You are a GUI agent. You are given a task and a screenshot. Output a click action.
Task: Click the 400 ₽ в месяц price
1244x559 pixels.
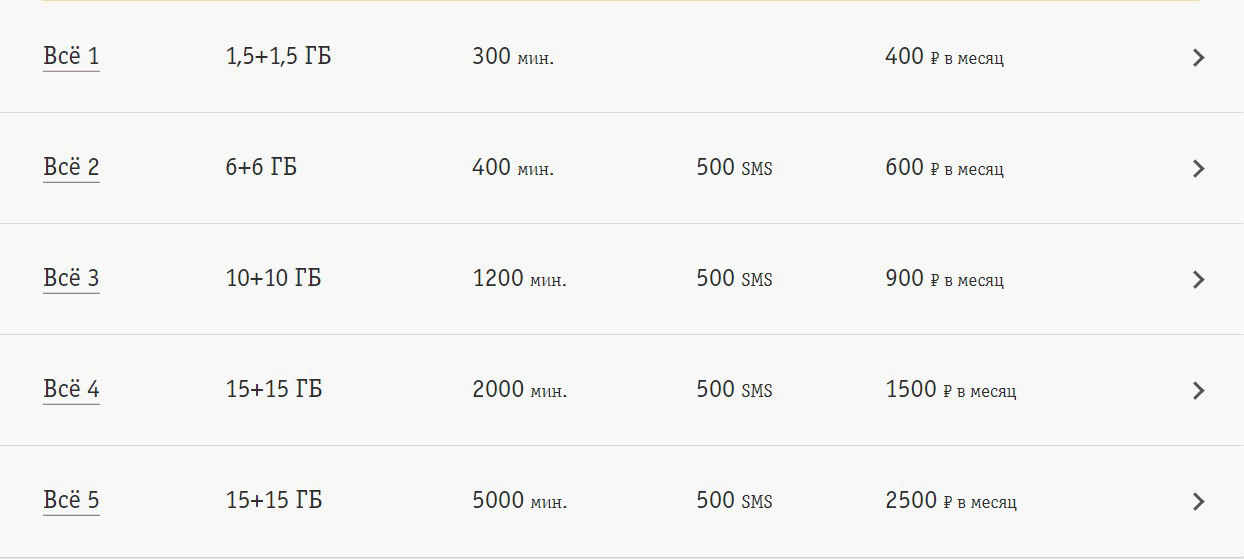[944, 57]
